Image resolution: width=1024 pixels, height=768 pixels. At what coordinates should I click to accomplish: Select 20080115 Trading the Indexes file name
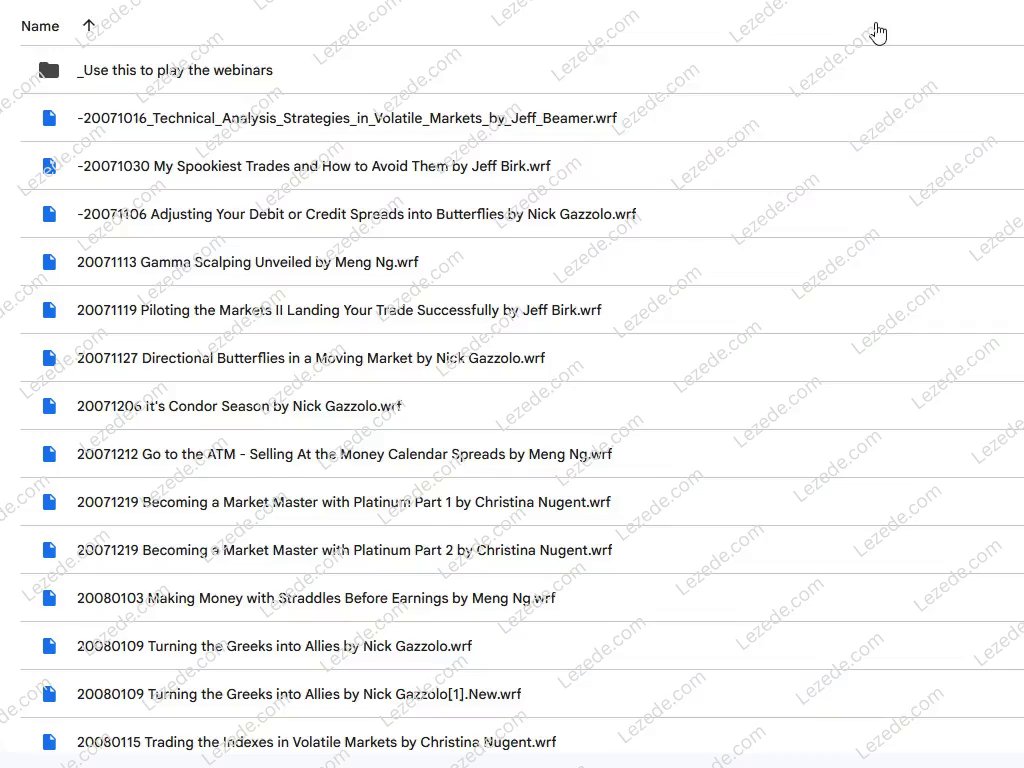click(317, 742)
